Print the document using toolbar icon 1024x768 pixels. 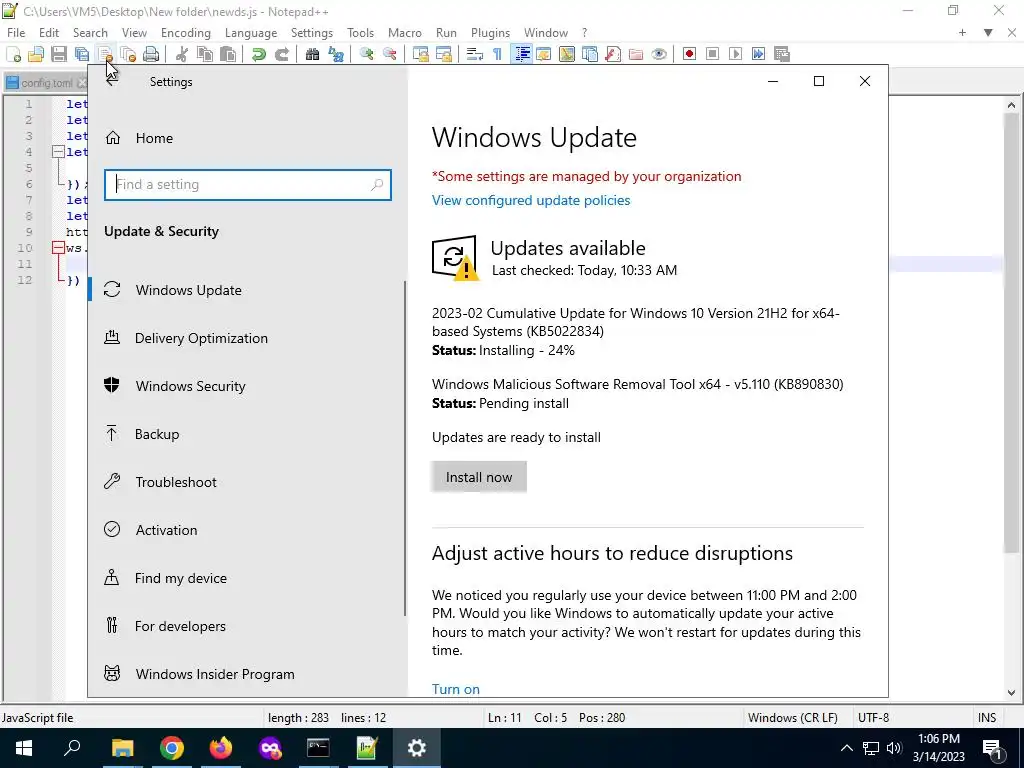coord(151,54)
